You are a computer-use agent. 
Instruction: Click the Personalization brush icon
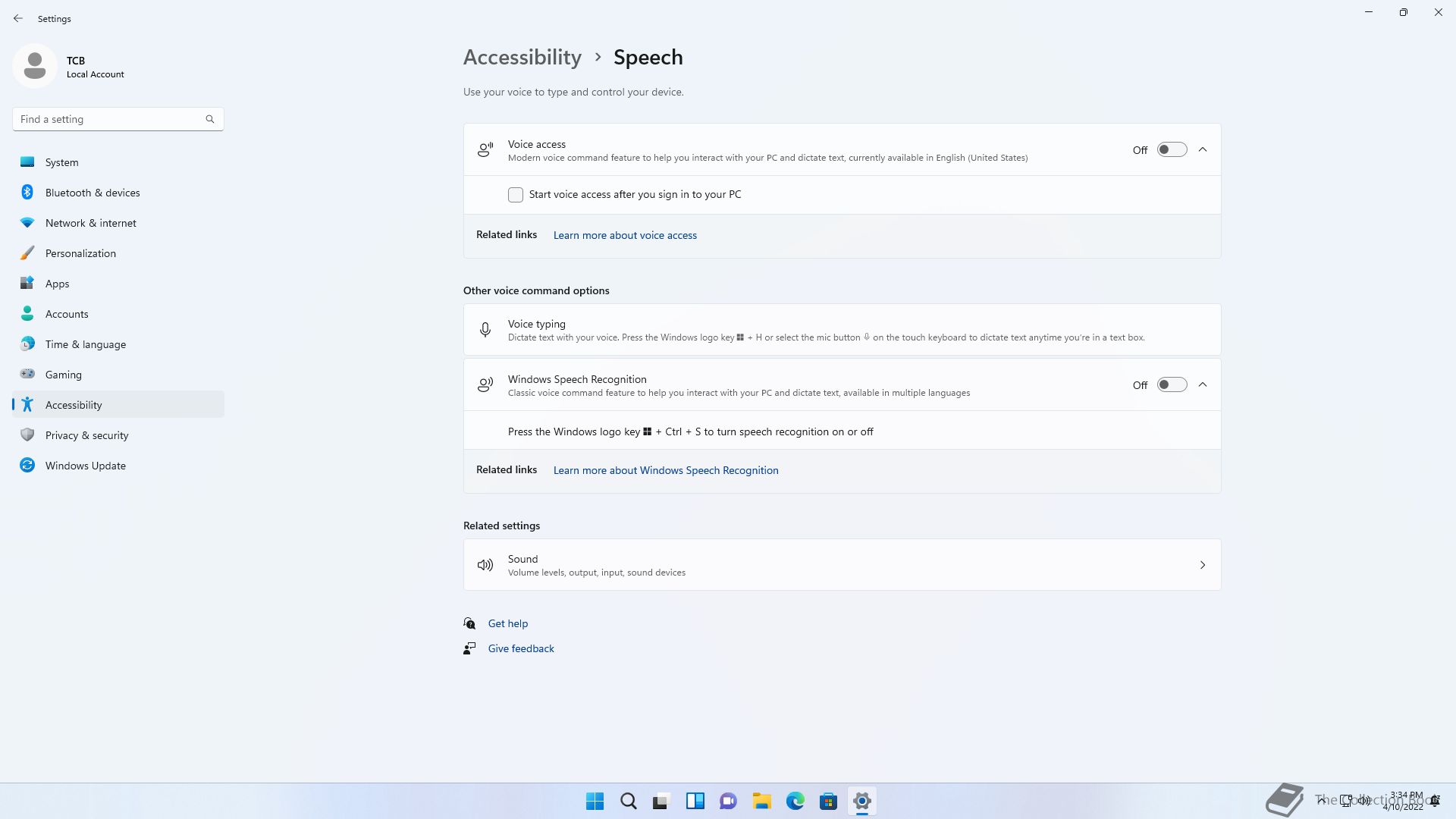click(x=27, y=253)
